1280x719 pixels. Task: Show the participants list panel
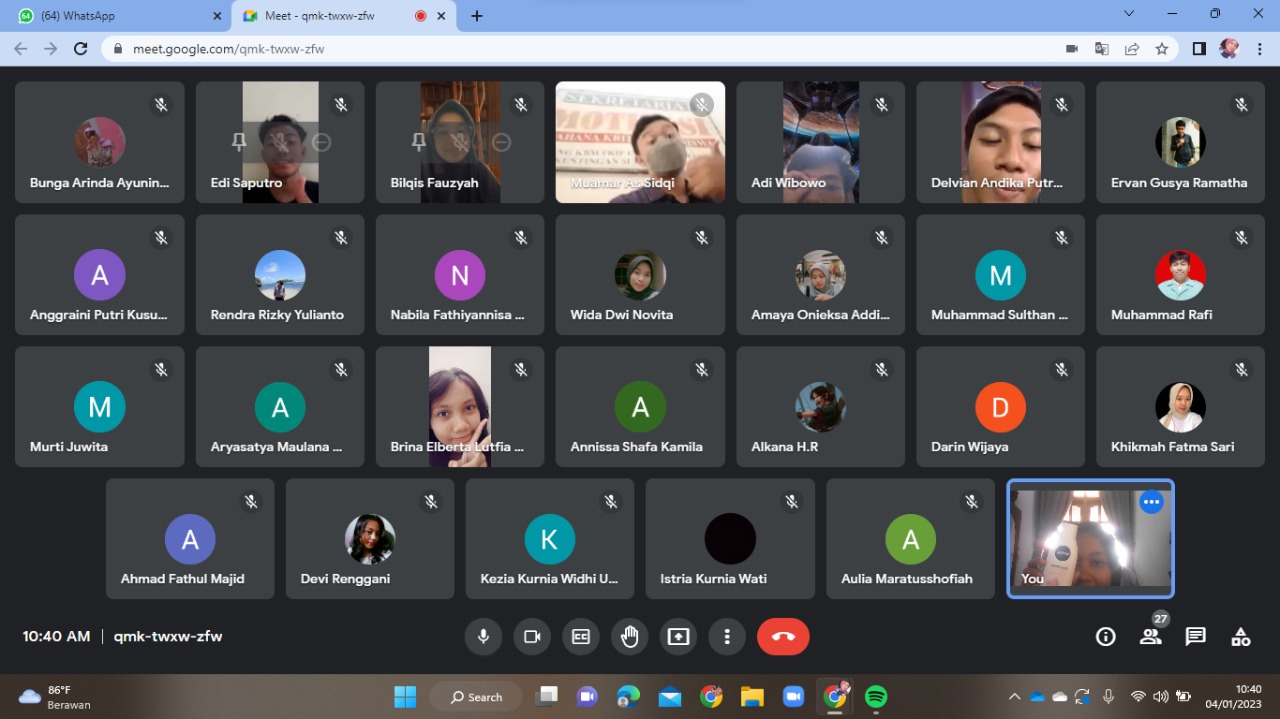(x=1150, y=637)
